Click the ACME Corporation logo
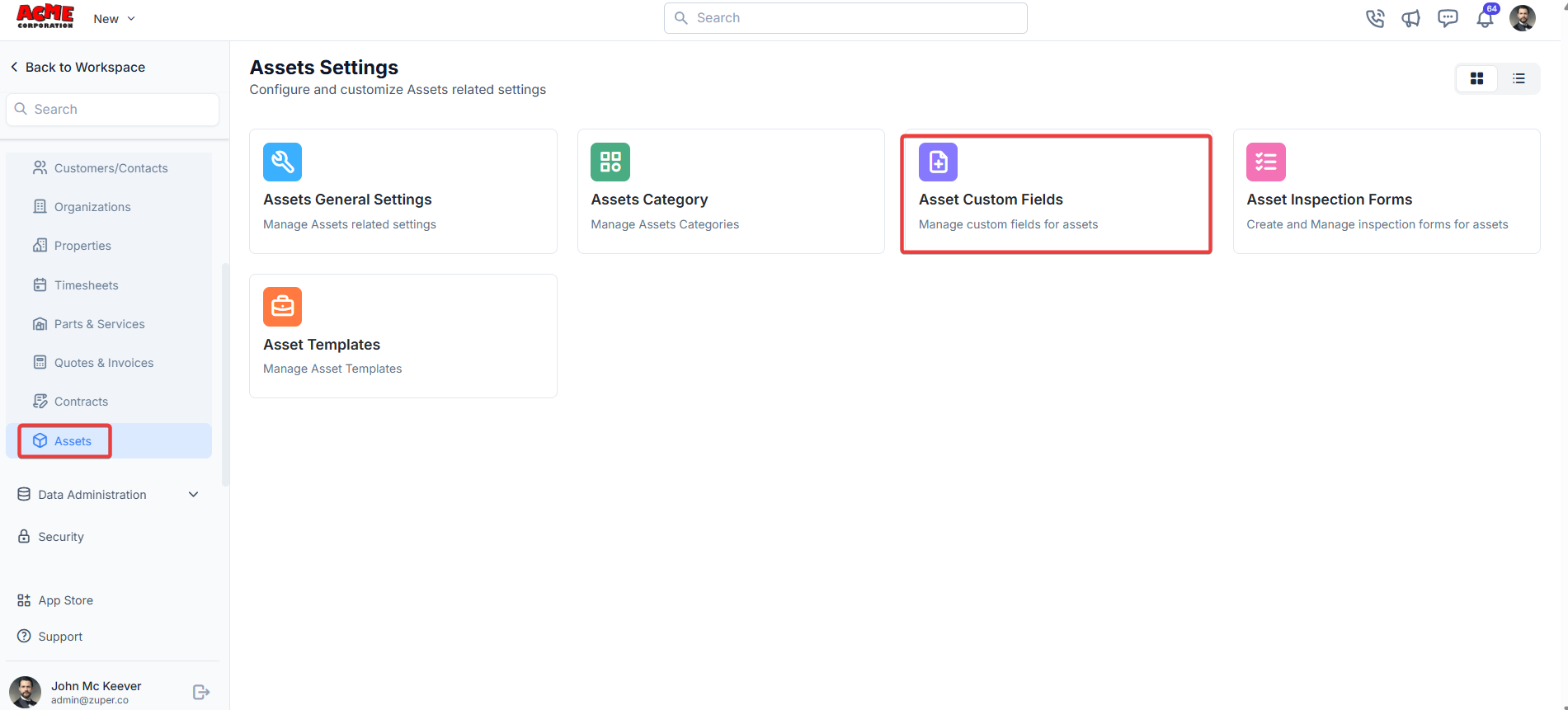This screenshot has width=1568, height=710. 45,17
